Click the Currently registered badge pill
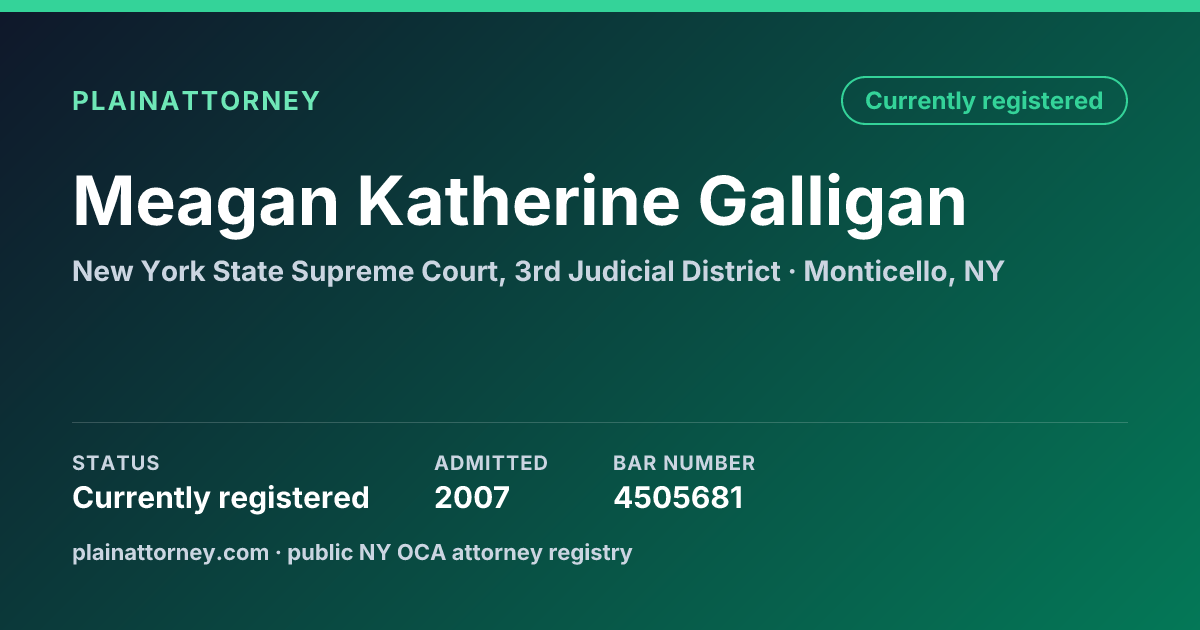Viewport: 1200px width, 630px height. [x=984, y=101]
